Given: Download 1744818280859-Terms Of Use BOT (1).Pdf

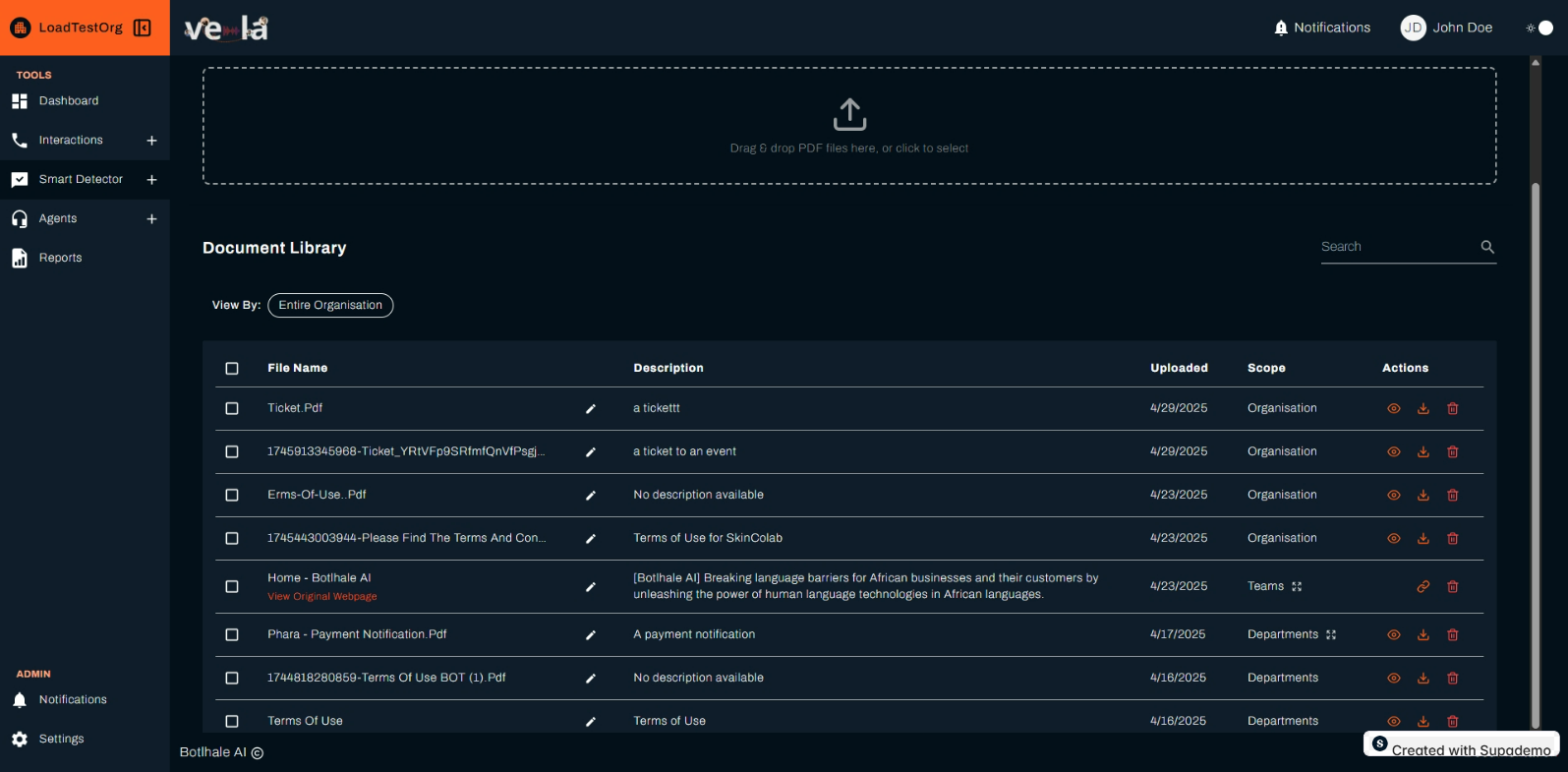Looking at the screenshot, I should 1423,678.
